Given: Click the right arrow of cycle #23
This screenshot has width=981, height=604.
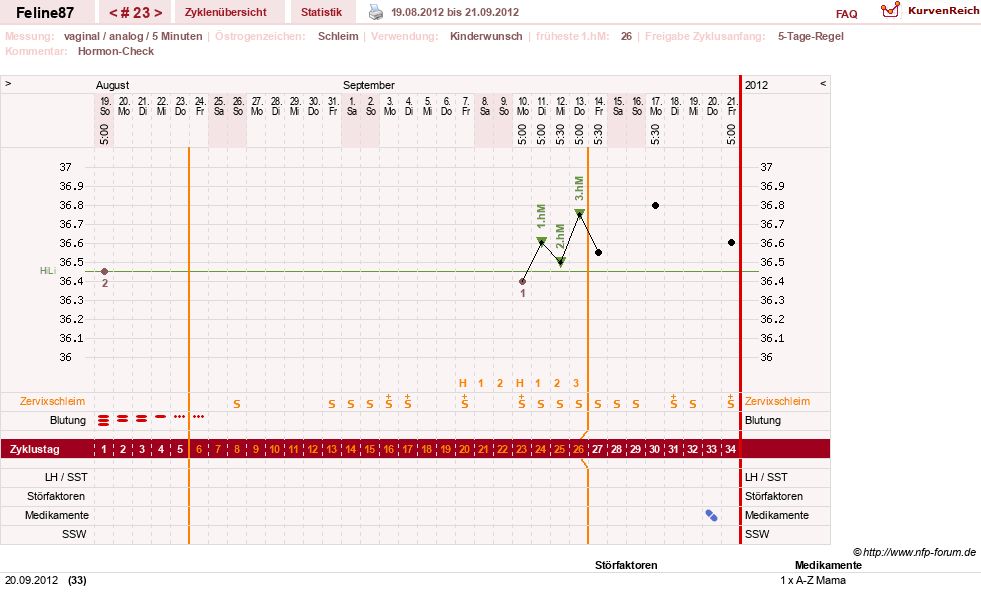Looking at the screenshot, I should 158,13.
